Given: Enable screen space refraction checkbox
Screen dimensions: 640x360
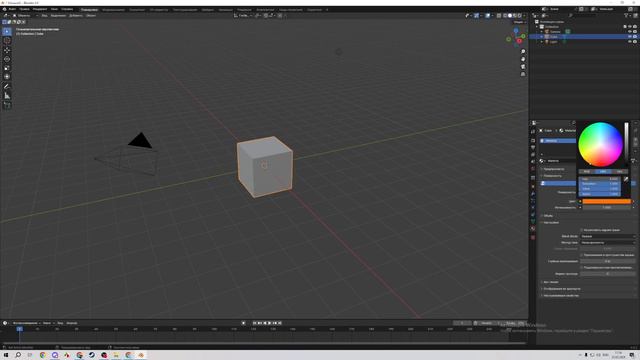Looking at the screenshot, I should tap(582, 255).
